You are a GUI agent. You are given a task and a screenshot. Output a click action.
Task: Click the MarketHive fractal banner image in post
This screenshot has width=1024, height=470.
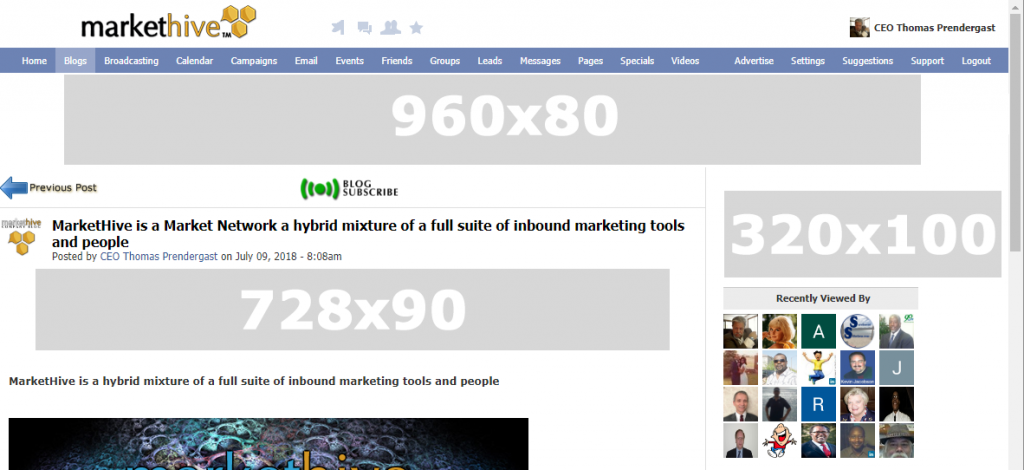(x=268, y=444)
